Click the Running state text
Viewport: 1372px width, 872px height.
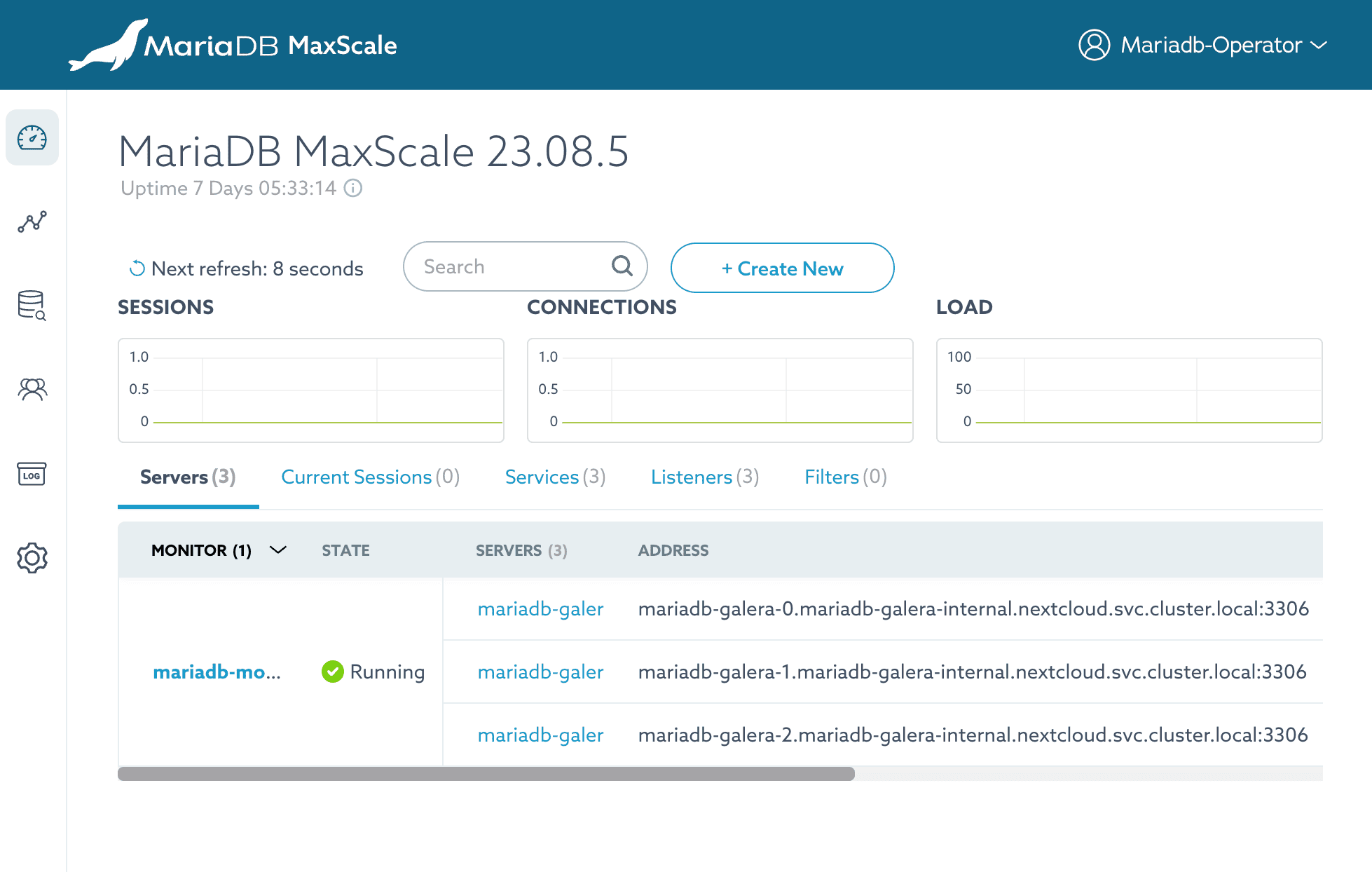[x=387, y=672]
